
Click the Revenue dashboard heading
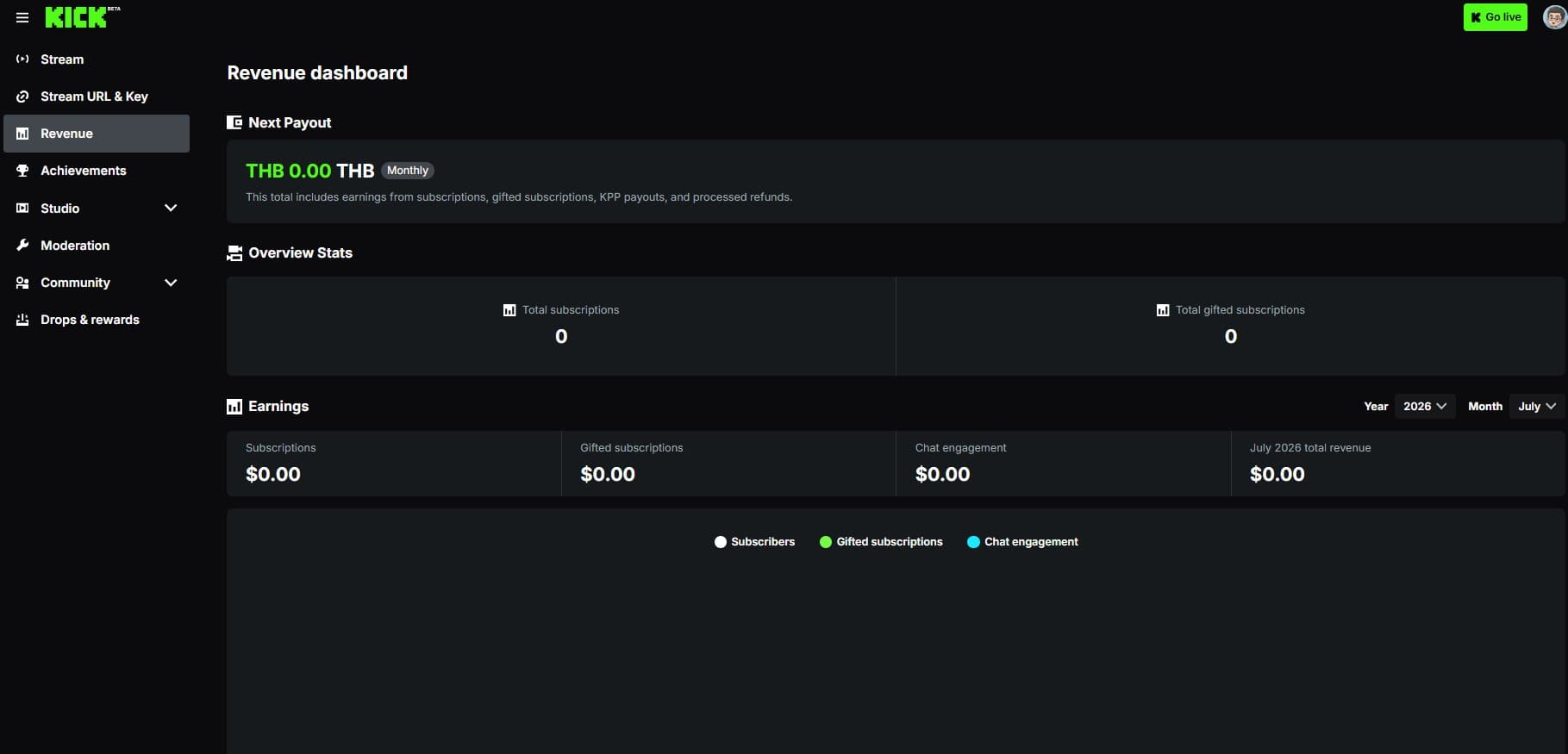point(317,73)
